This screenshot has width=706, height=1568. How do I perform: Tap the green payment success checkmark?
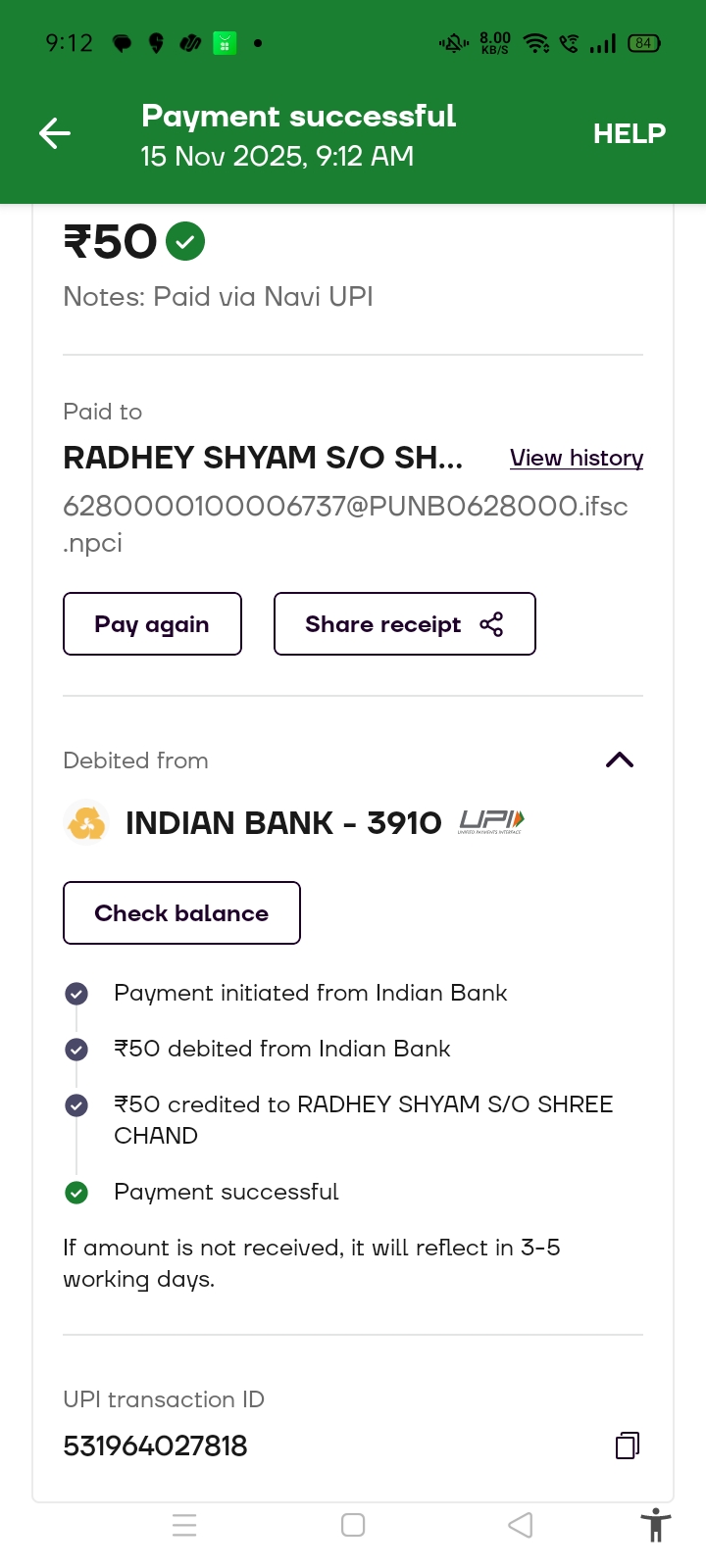[185, 241]
